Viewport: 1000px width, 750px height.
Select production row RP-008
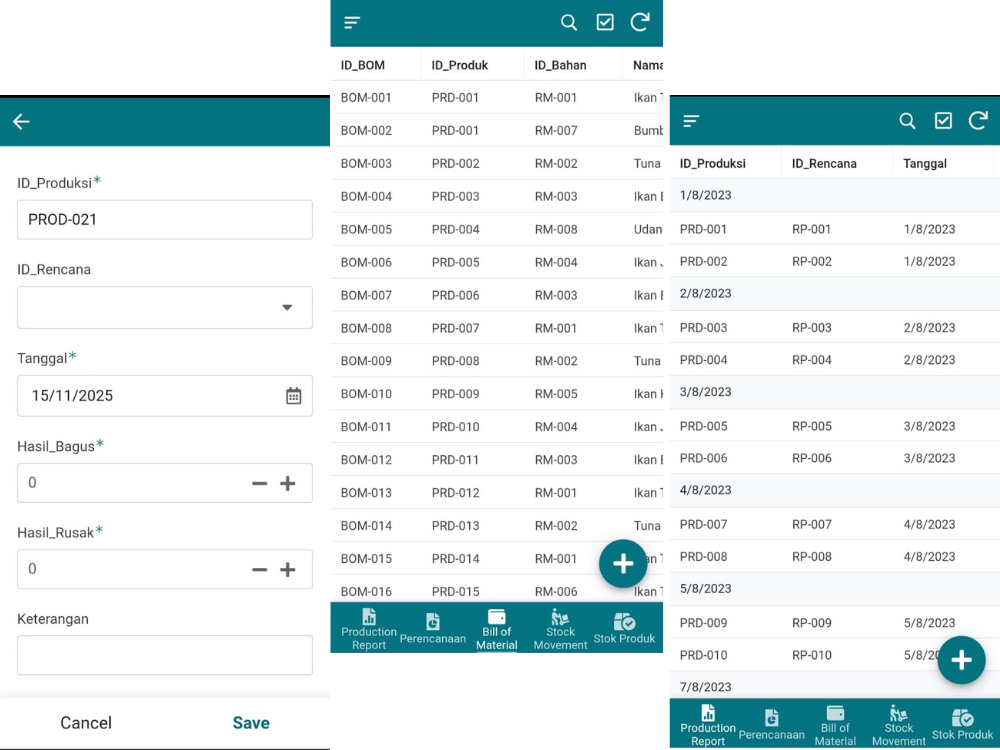(835, 555)
